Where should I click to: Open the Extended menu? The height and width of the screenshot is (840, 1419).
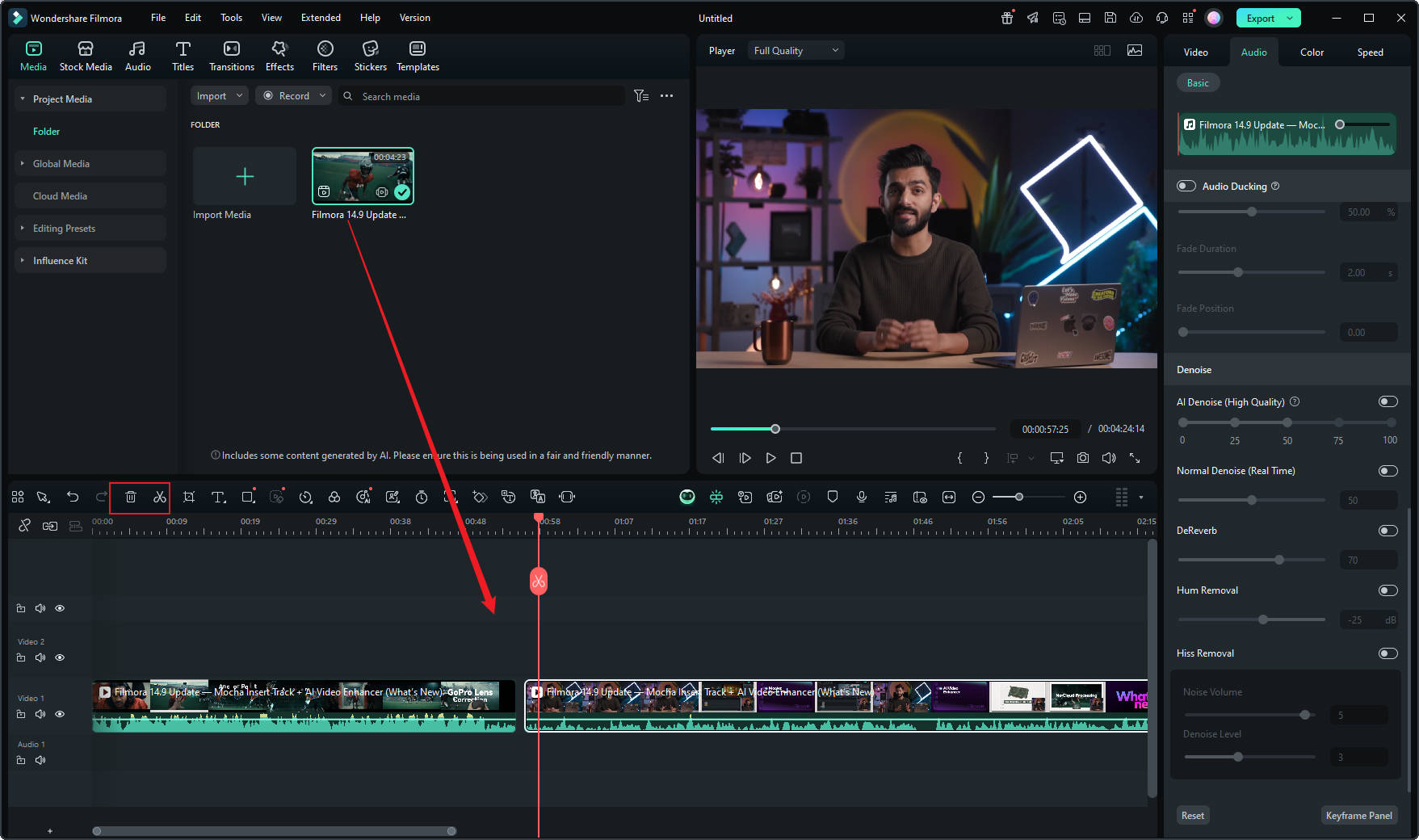(321, 18)
